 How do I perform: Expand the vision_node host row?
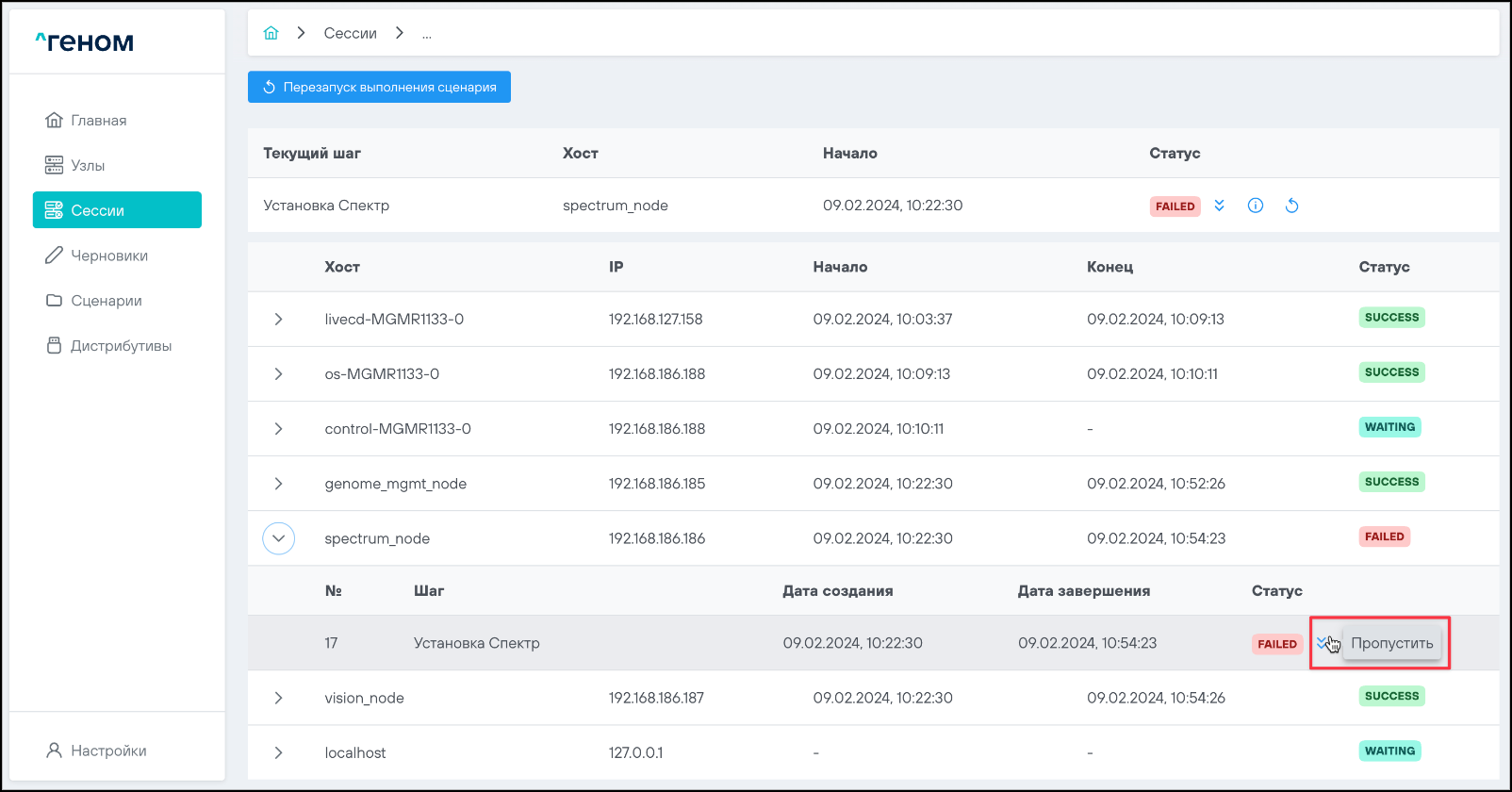pos(278,698)
